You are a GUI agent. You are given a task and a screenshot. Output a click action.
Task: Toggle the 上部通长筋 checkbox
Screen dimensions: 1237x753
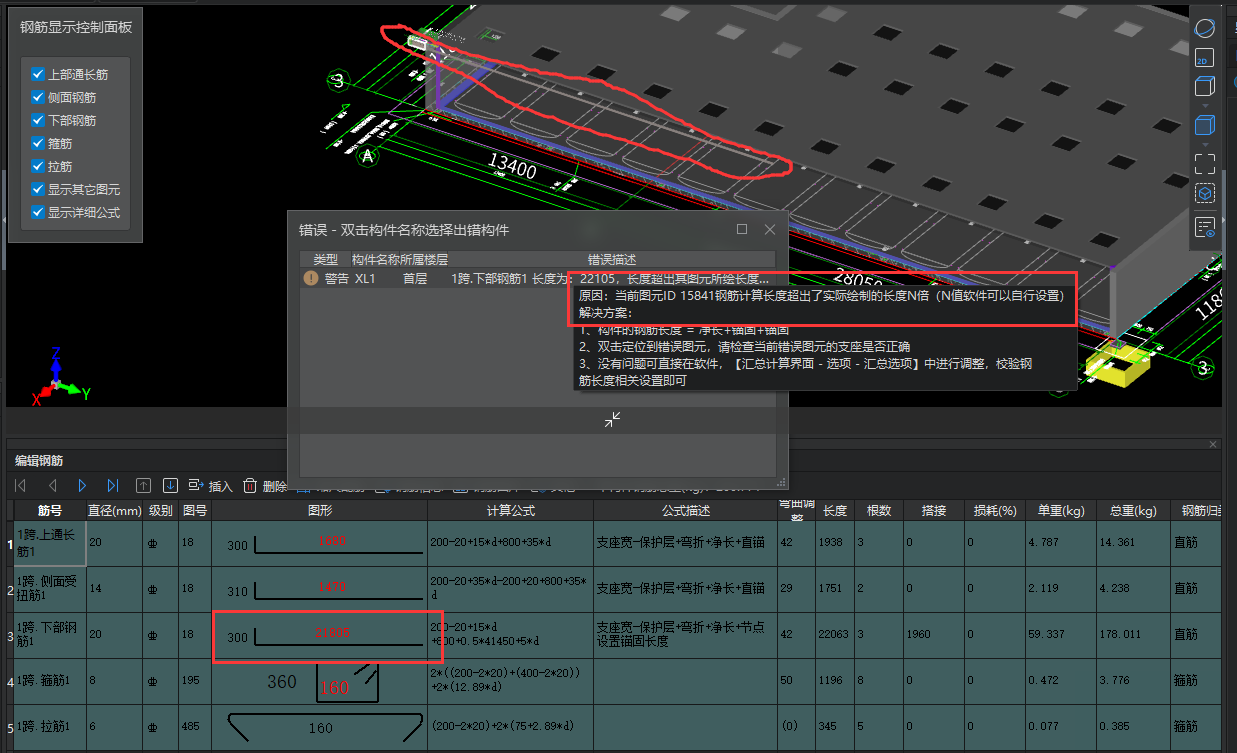(38, 74)
